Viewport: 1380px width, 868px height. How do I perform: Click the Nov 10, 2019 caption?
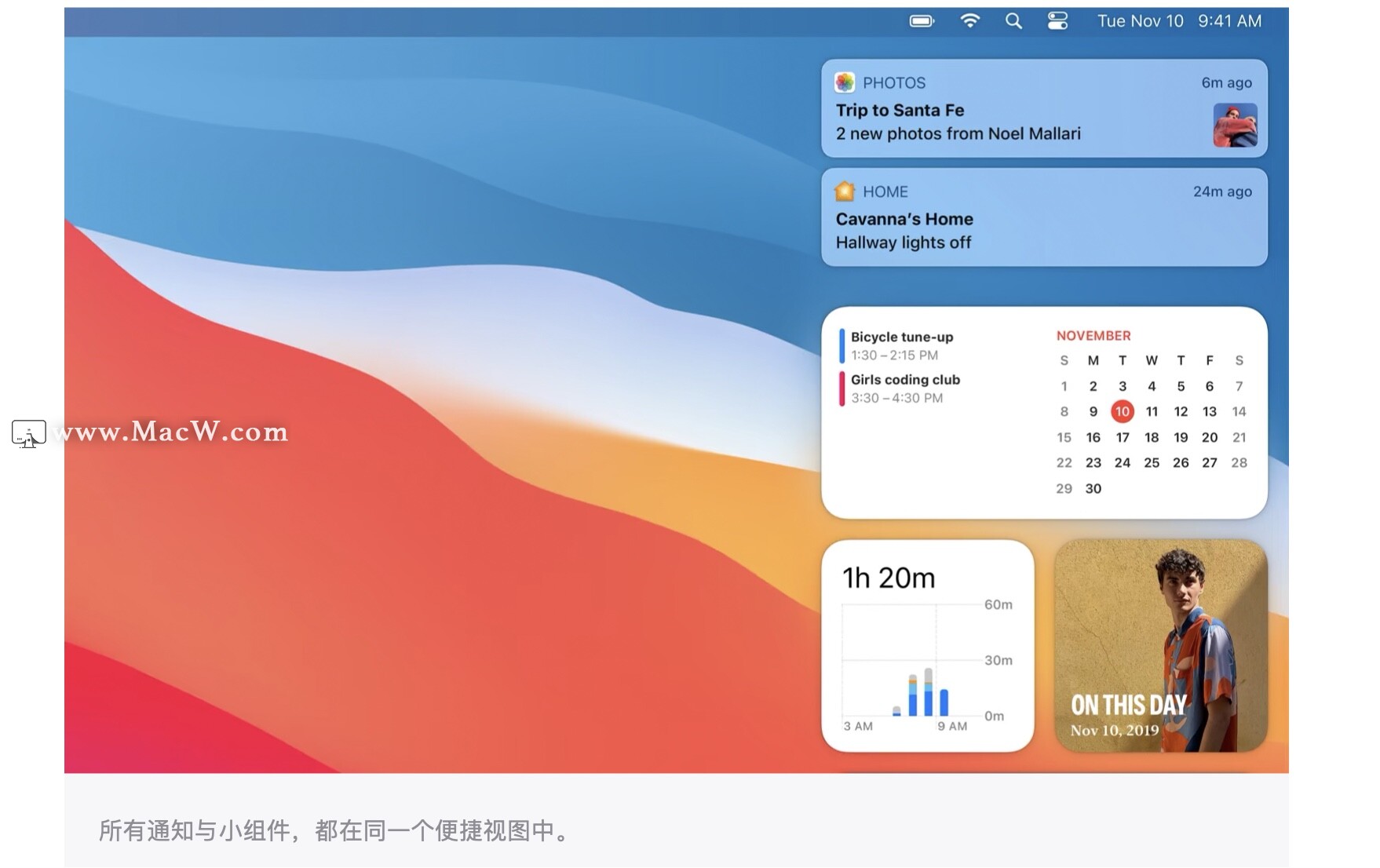[1114, 730]
